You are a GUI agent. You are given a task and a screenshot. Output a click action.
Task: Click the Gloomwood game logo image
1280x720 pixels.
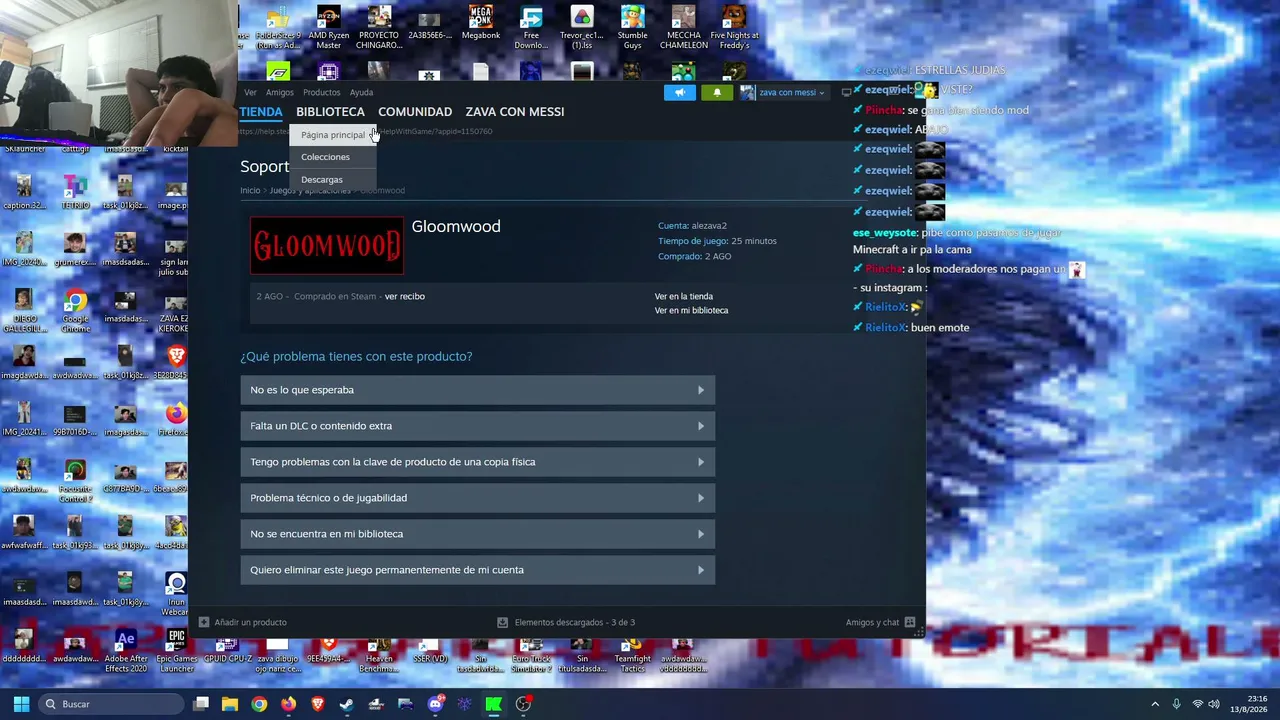[327, 245]
